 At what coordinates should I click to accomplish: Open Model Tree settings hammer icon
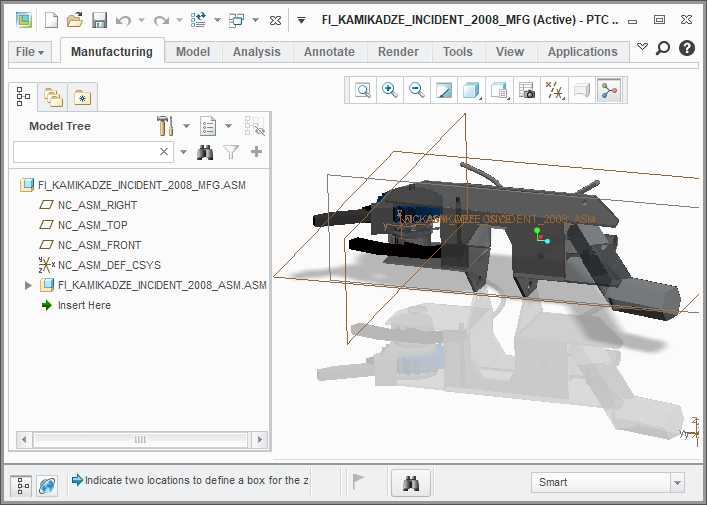point(165,126)
